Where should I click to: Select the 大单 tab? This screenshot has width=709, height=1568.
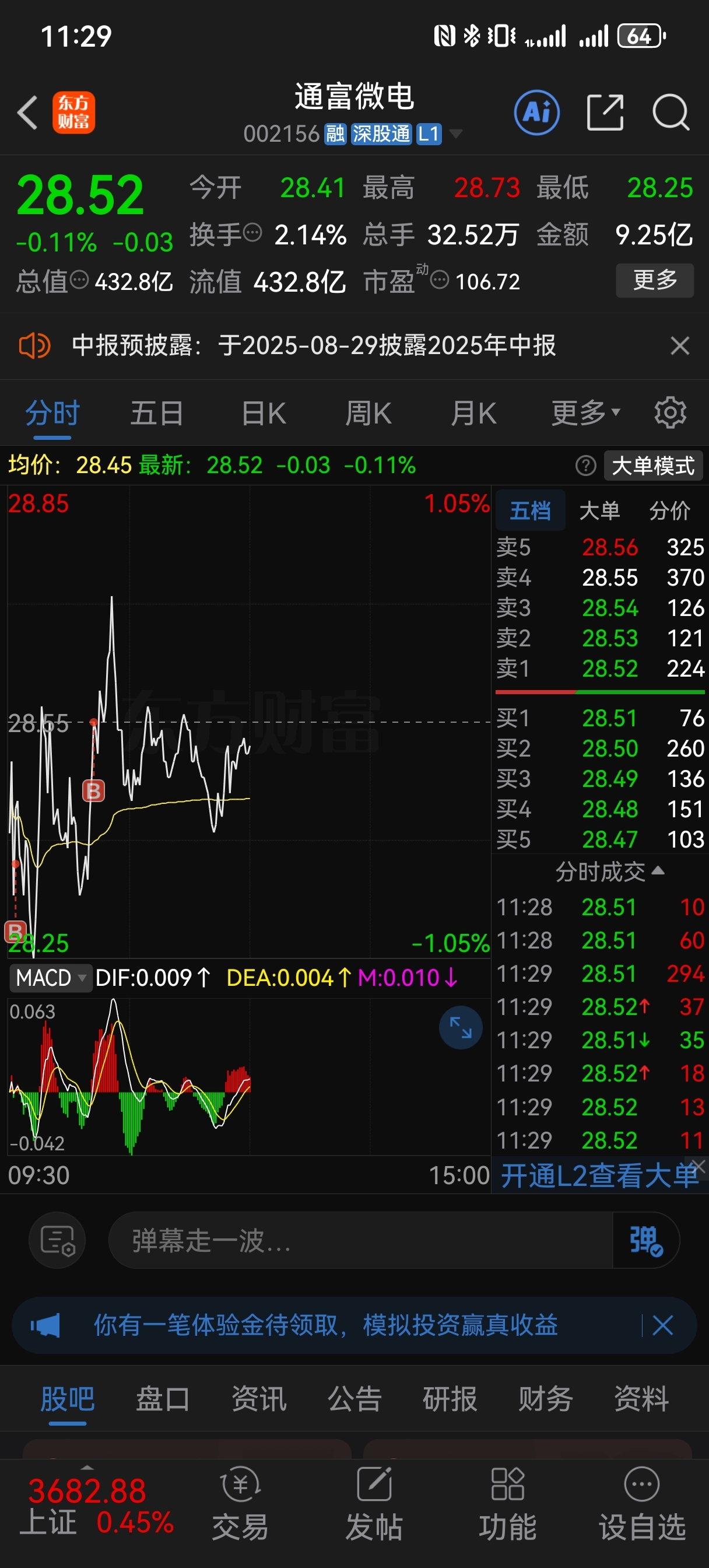(599, 510)
